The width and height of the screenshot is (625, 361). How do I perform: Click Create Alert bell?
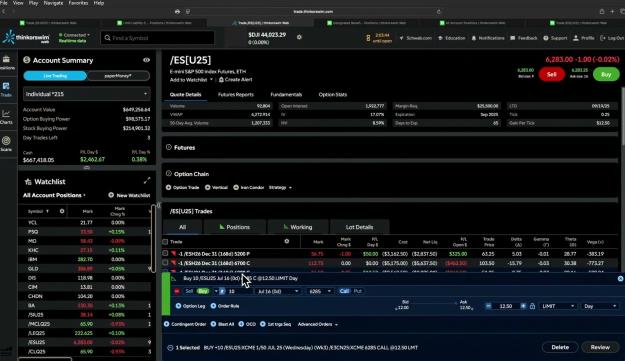pos(236,80)
